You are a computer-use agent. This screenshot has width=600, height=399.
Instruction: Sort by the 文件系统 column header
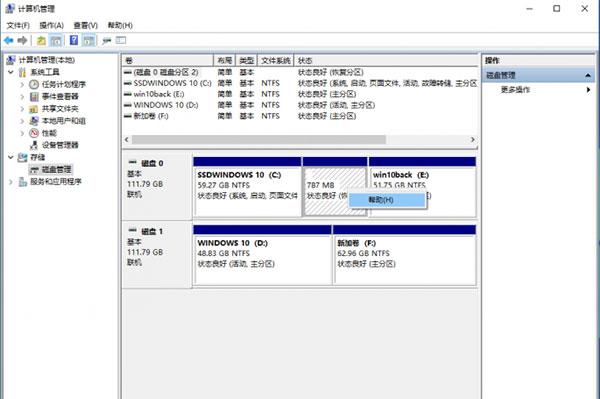(x=276, y=60)
